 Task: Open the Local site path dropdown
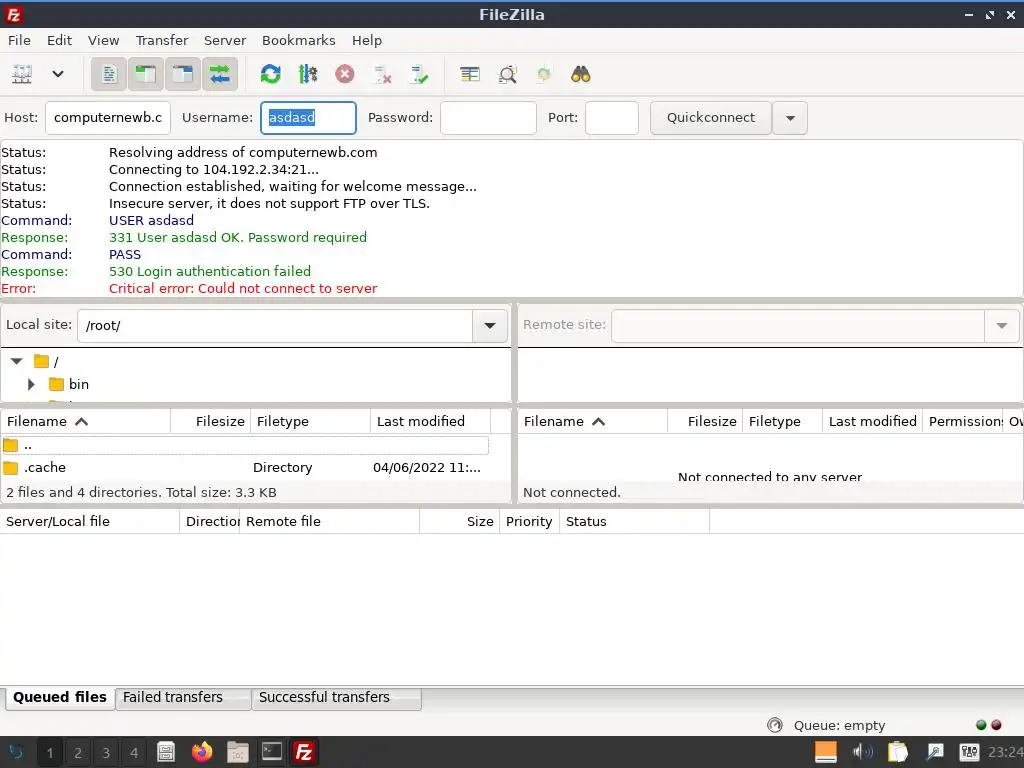490,325
